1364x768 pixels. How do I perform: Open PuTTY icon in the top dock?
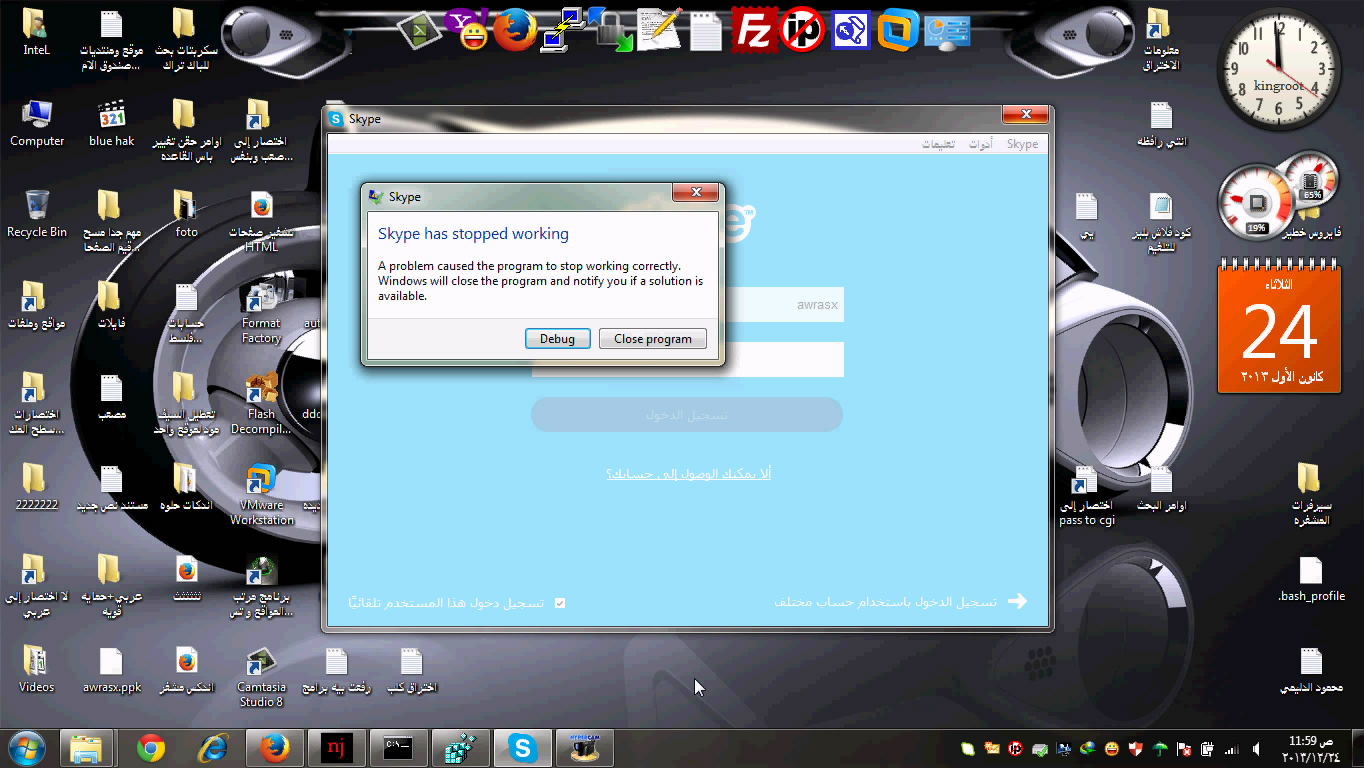coord(563,29)
